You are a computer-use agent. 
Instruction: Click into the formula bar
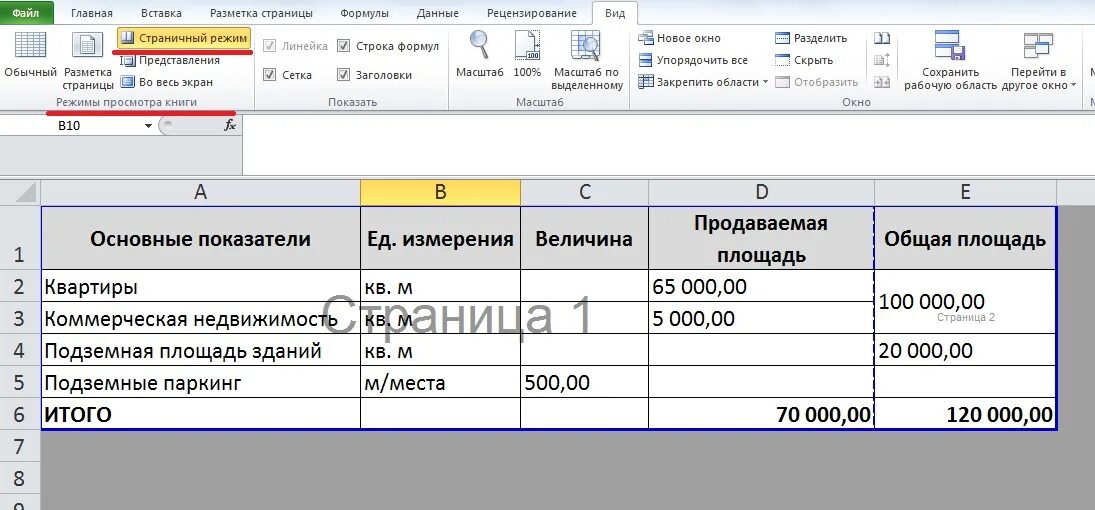tap(667, 145)
